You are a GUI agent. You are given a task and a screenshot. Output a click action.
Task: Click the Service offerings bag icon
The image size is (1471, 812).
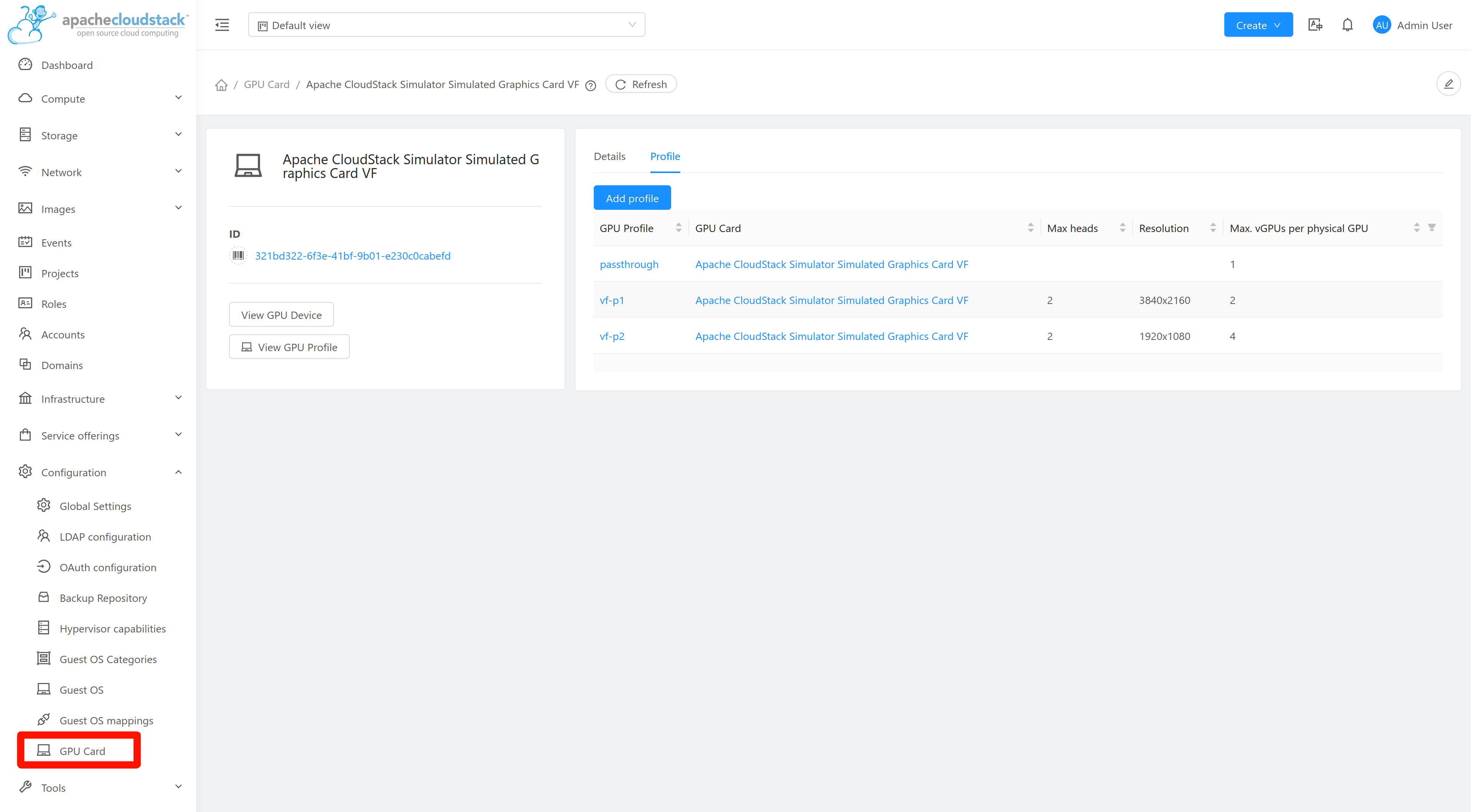[x=25, y=435]
